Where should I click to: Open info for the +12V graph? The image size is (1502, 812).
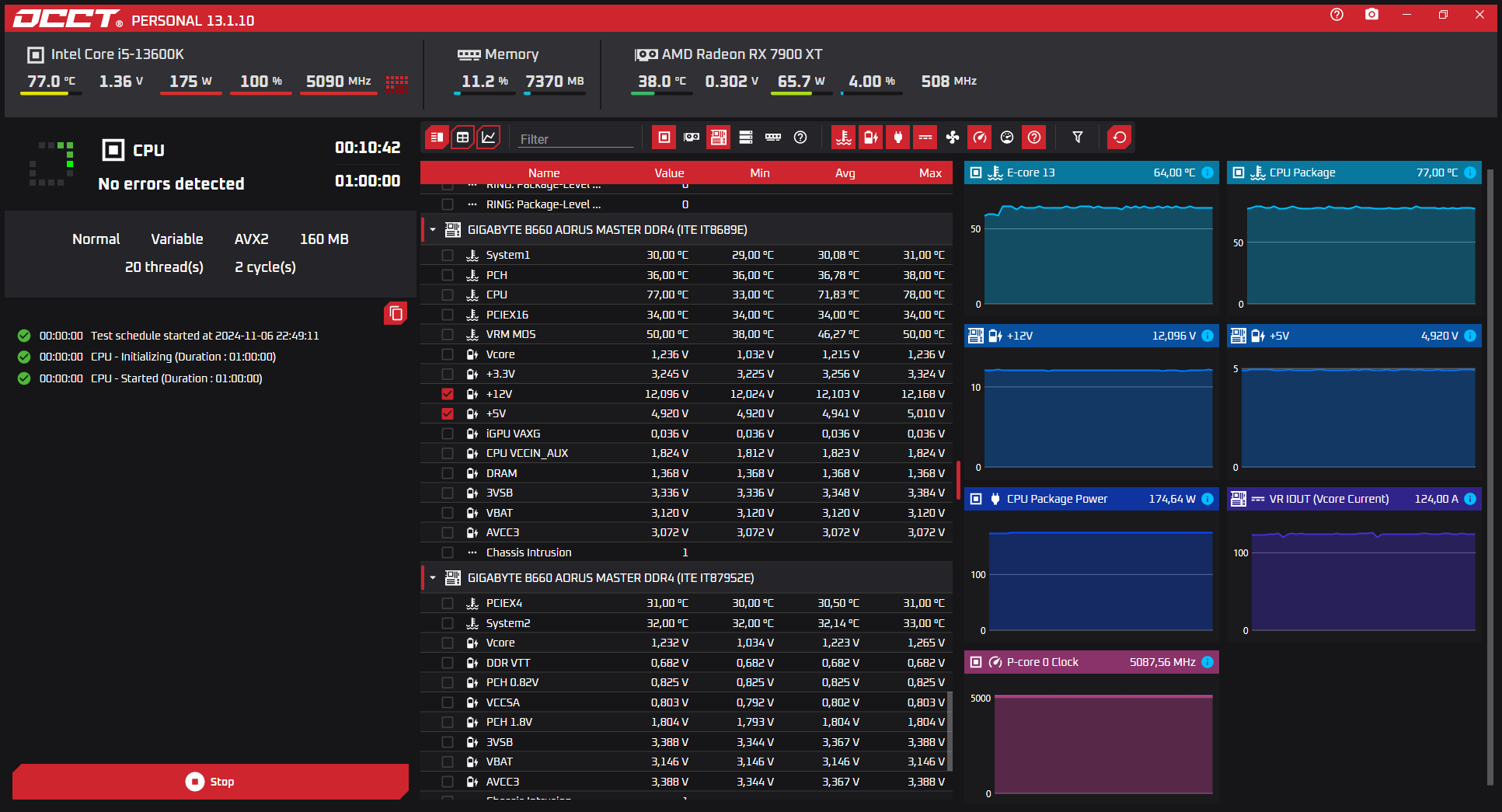[x=1208, y=336]
